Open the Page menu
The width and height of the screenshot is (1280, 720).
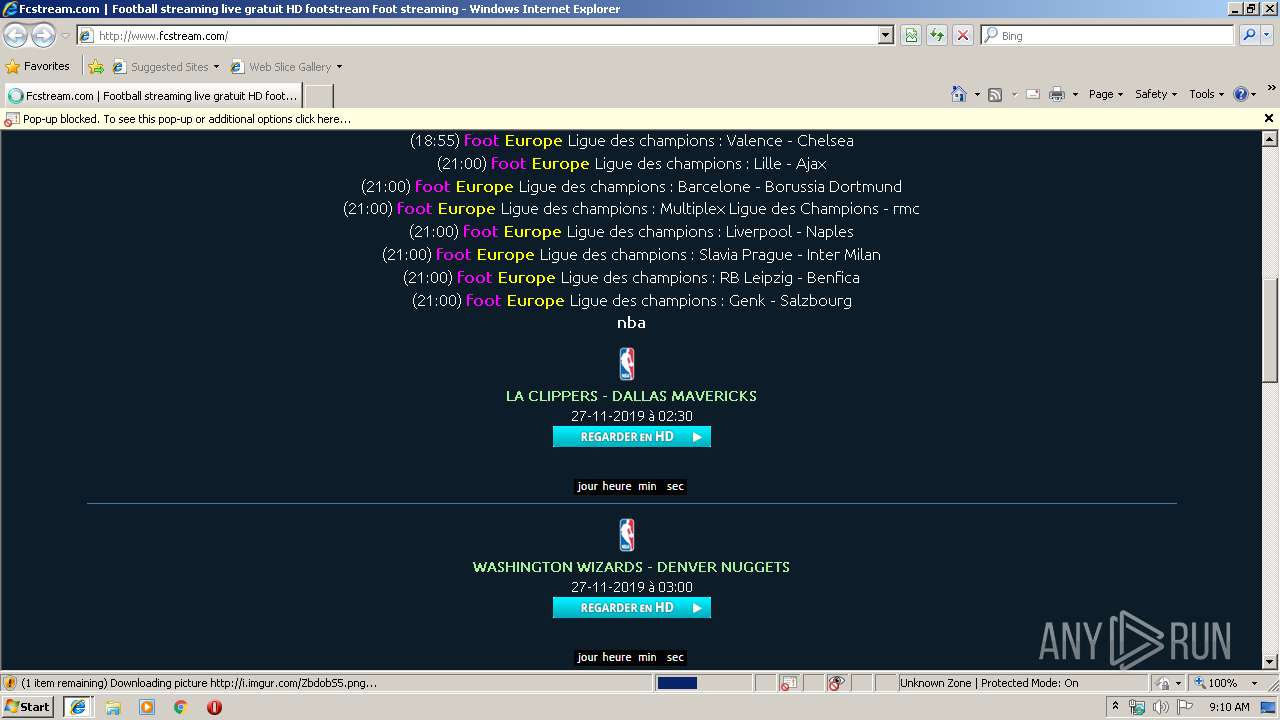(x=1105, y=94)
